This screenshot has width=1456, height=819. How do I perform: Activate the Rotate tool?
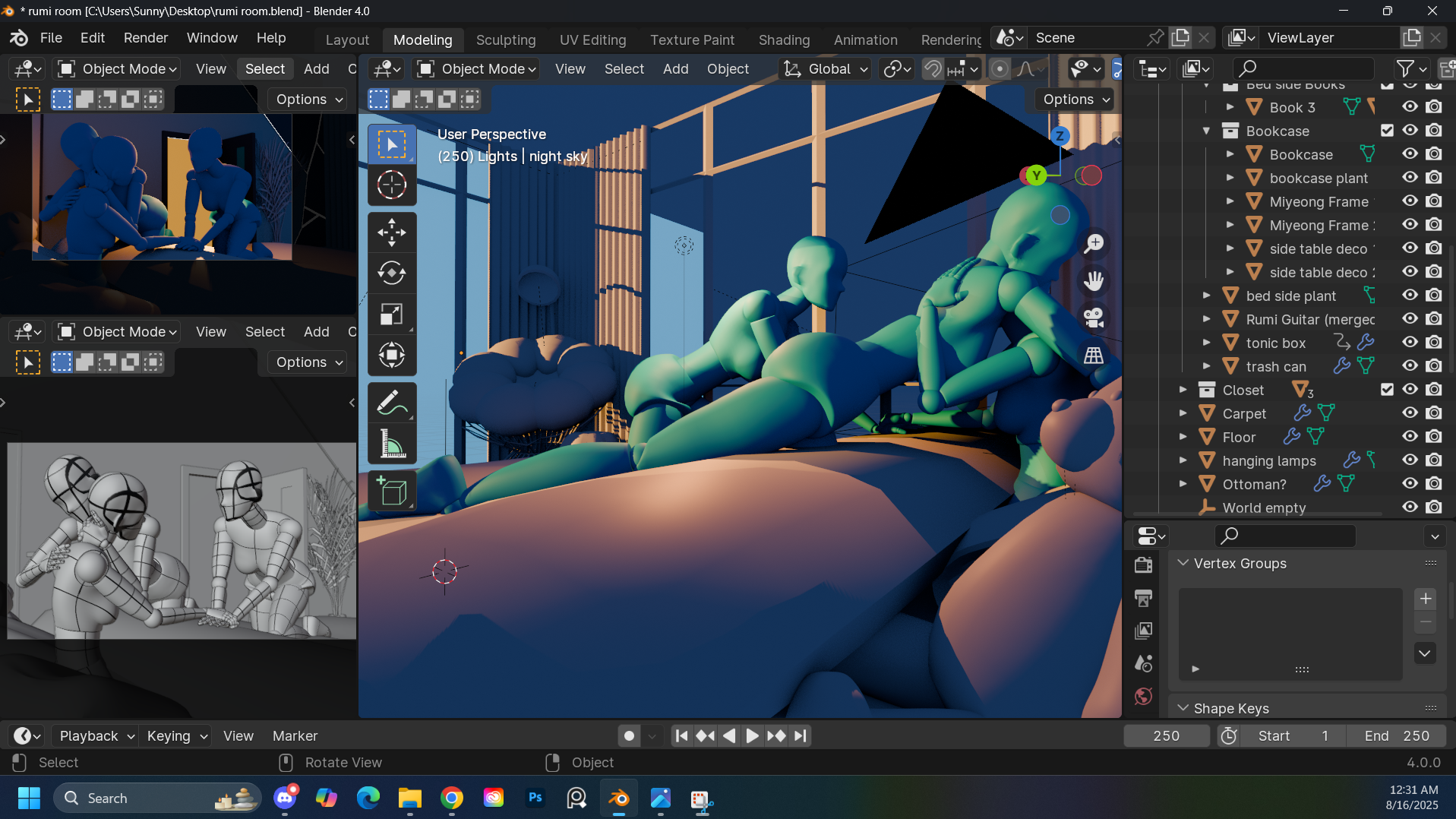coord(392,273)
